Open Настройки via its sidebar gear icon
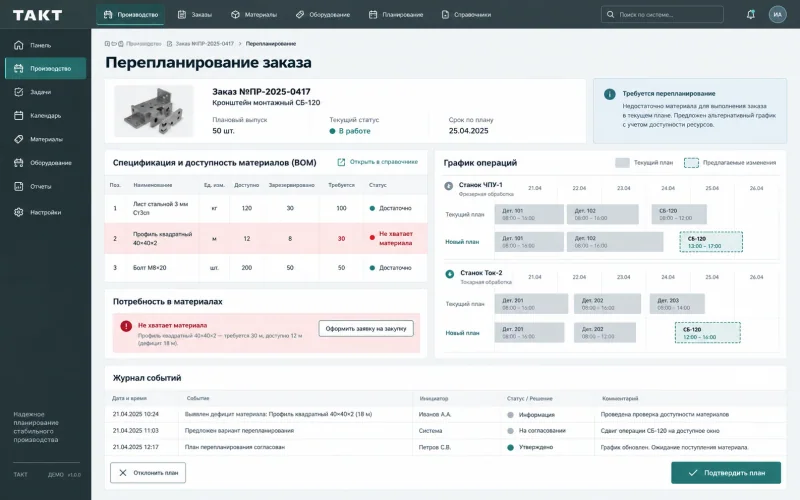 click(19, 212)
